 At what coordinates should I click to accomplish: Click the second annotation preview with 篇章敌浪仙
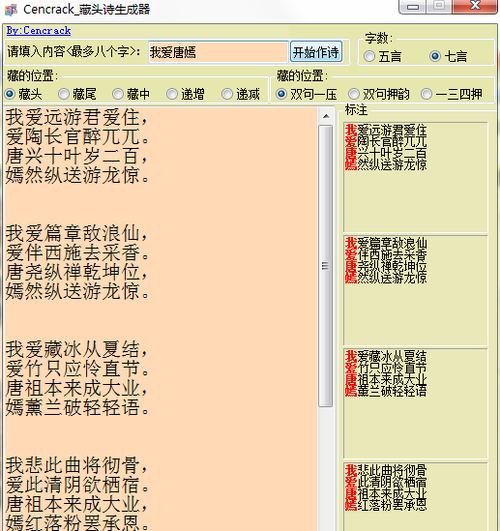click(x=415, y=290)
